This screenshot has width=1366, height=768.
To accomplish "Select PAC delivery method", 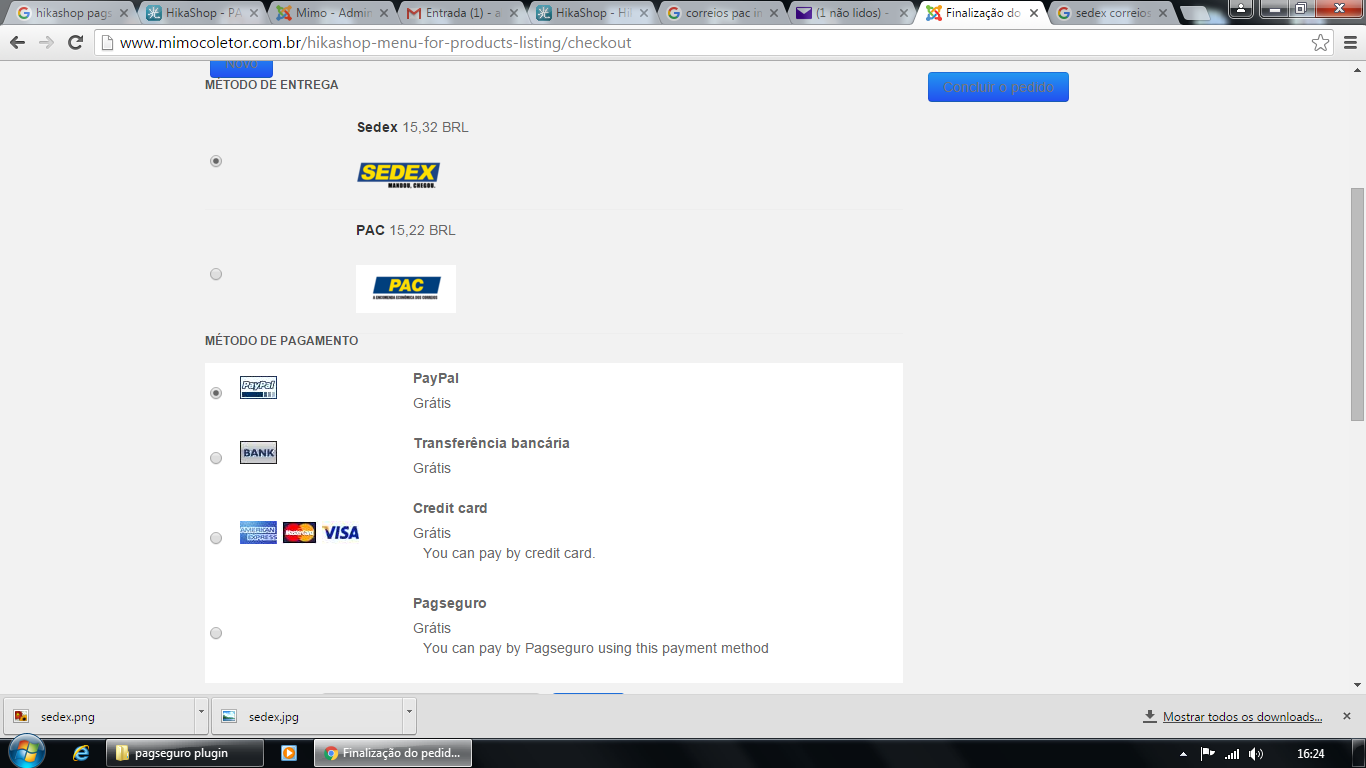I will coord(216,274).
